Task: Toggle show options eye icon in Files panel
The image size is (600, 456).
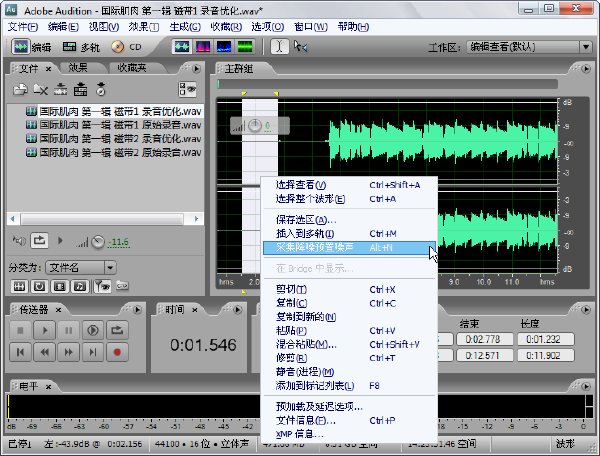Action: [x=187, y=90]
